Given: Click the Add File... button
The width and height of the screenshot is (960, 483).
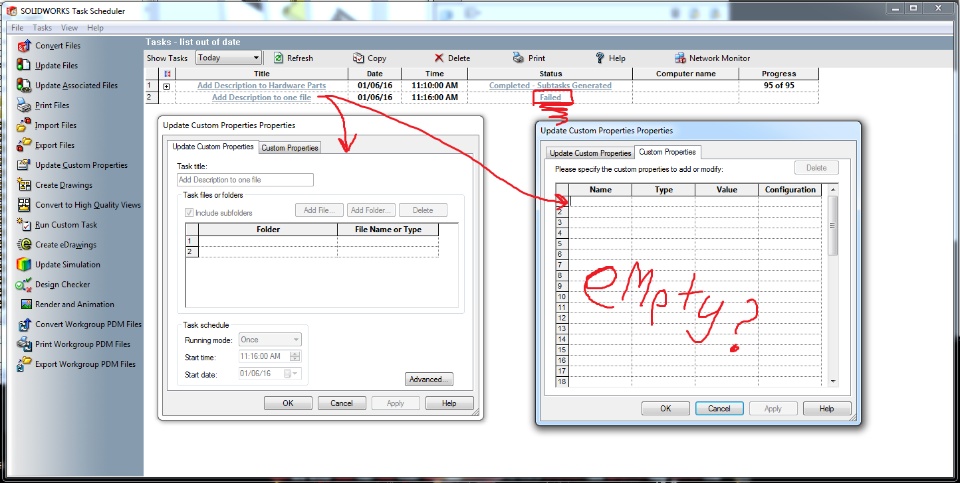Looking at the screenshot, I should click(x=319, y=210).
